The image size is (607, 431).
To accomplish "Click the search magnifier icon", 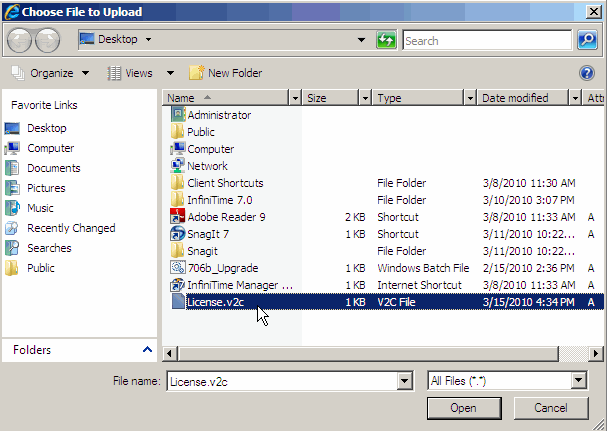I will point(588,40).
